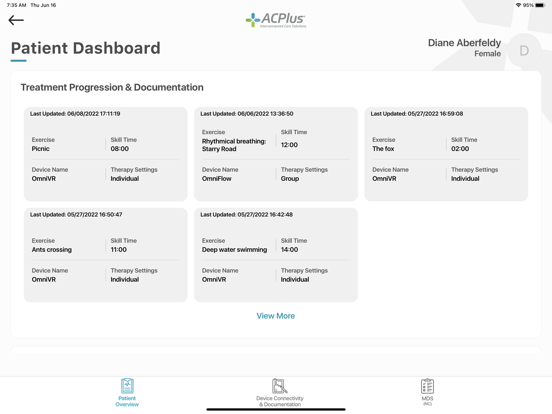
Task: Click Last Updated 06/08/2022 17:11:19 timestamp
Action: (75, 114)
